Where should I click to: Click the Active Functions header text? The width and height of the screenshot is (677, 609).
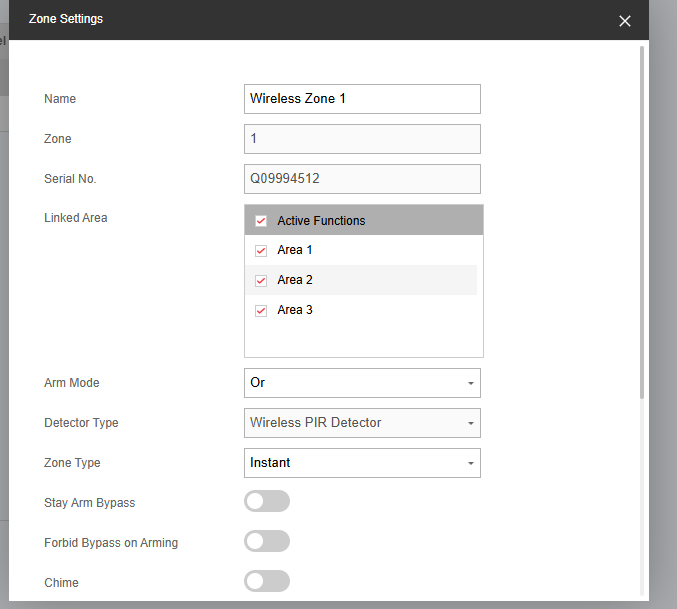tap(321, 221)
